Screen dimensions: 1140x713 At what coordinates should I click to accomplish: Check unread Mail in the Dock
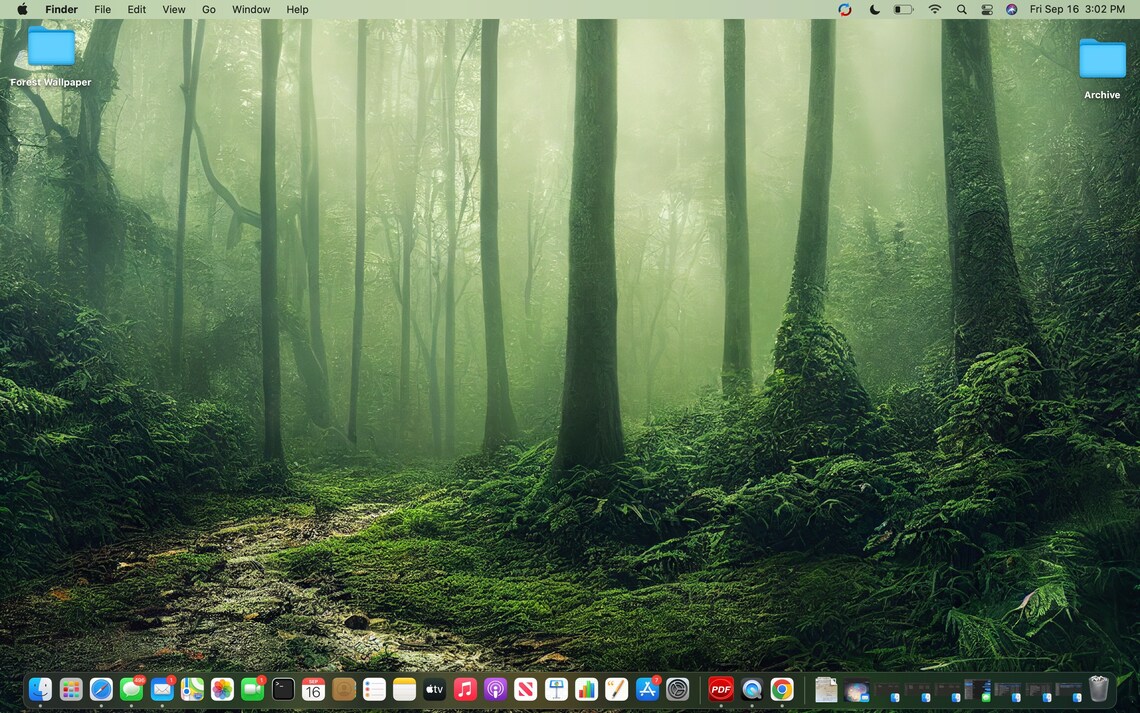pos(160,688)
